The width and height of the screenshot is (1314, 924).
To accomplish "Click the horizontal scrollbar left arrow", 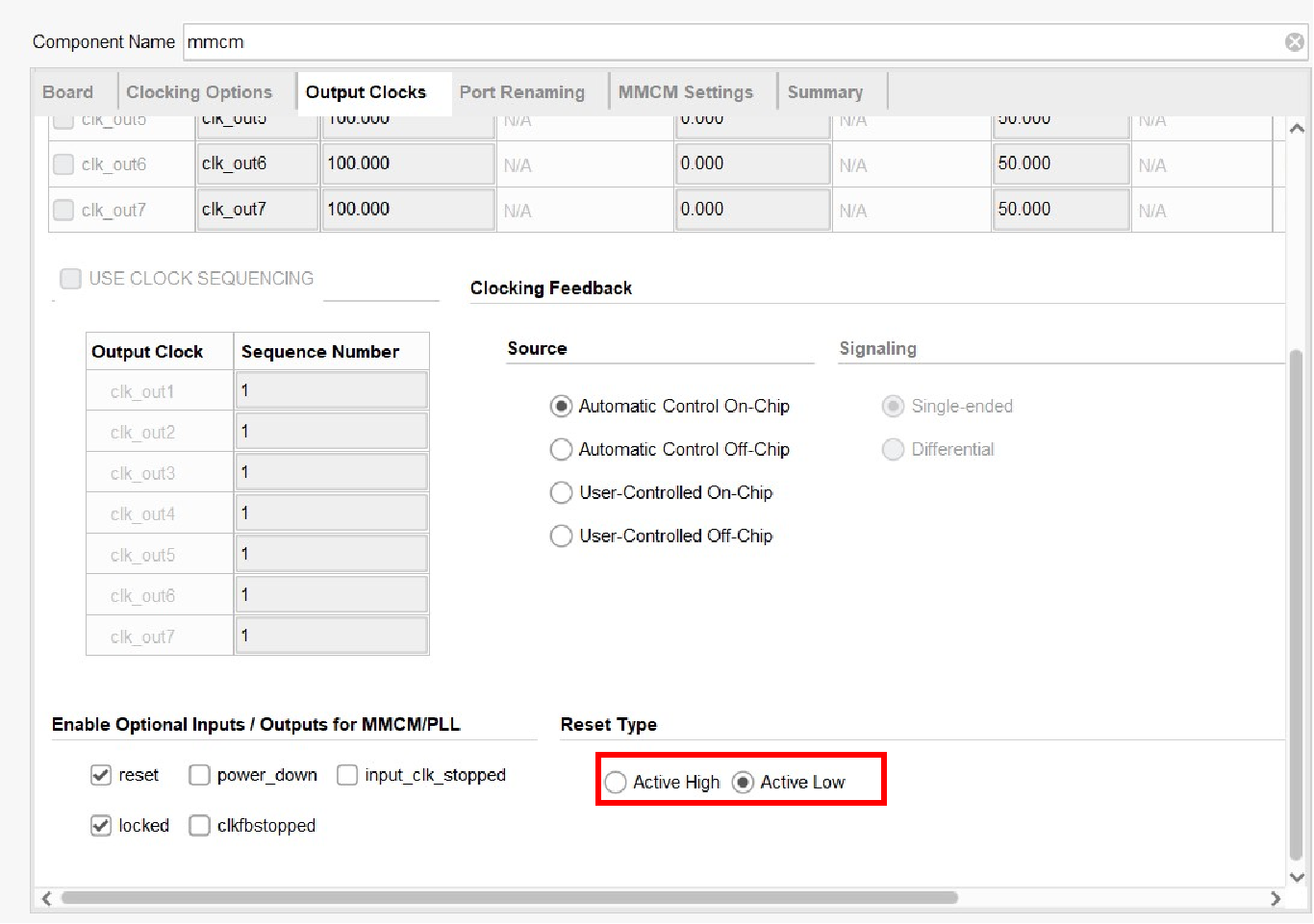I will pyautogui.click(x=46, y=898).
